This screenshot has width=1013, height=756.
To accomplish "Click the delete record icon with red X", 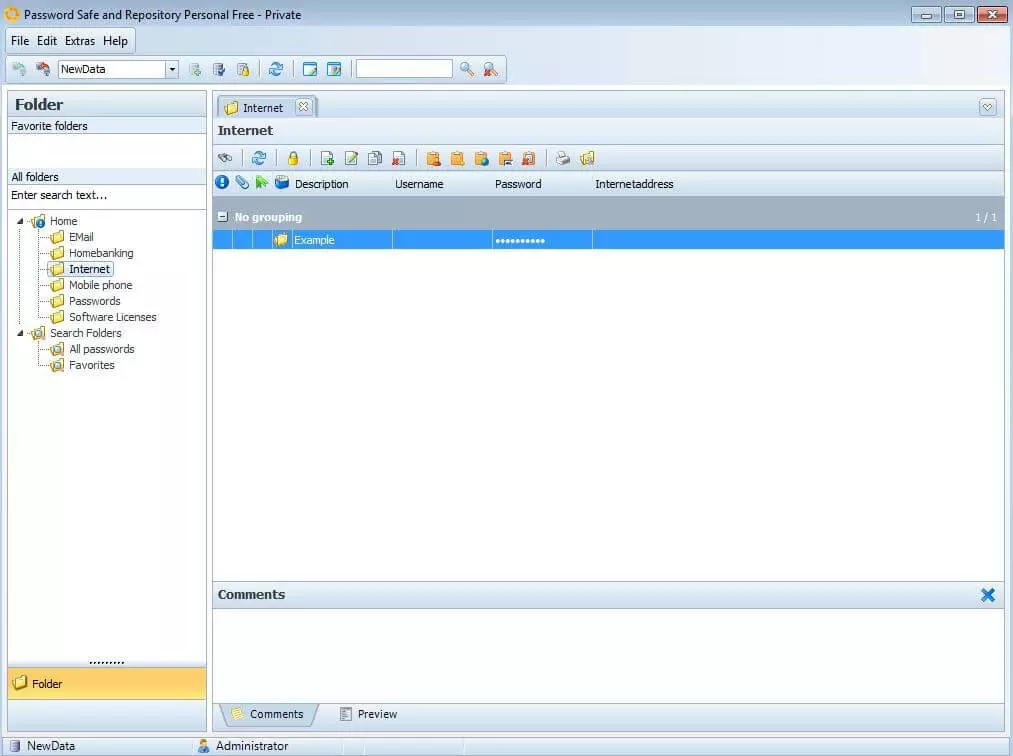I will [399, 158].
